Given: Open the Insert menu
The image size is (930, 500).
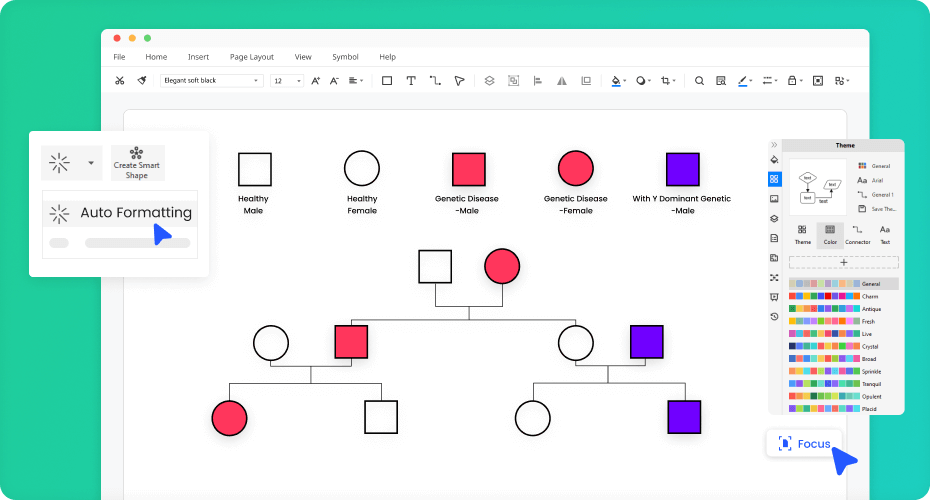Looking at the screenshot, I should (198, 57).
